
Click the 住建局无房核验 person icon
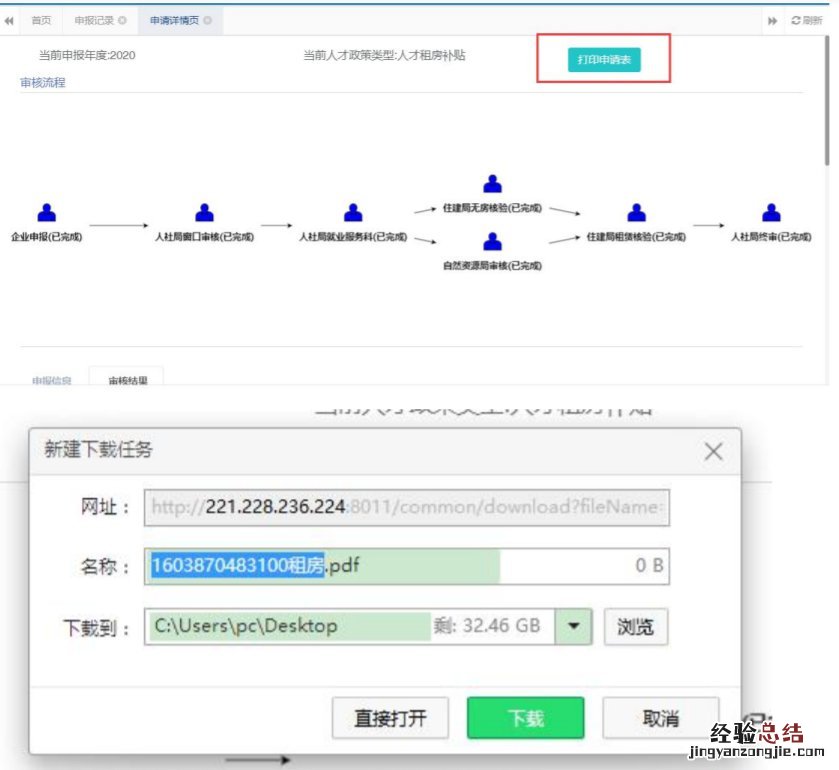click(492, 184)
